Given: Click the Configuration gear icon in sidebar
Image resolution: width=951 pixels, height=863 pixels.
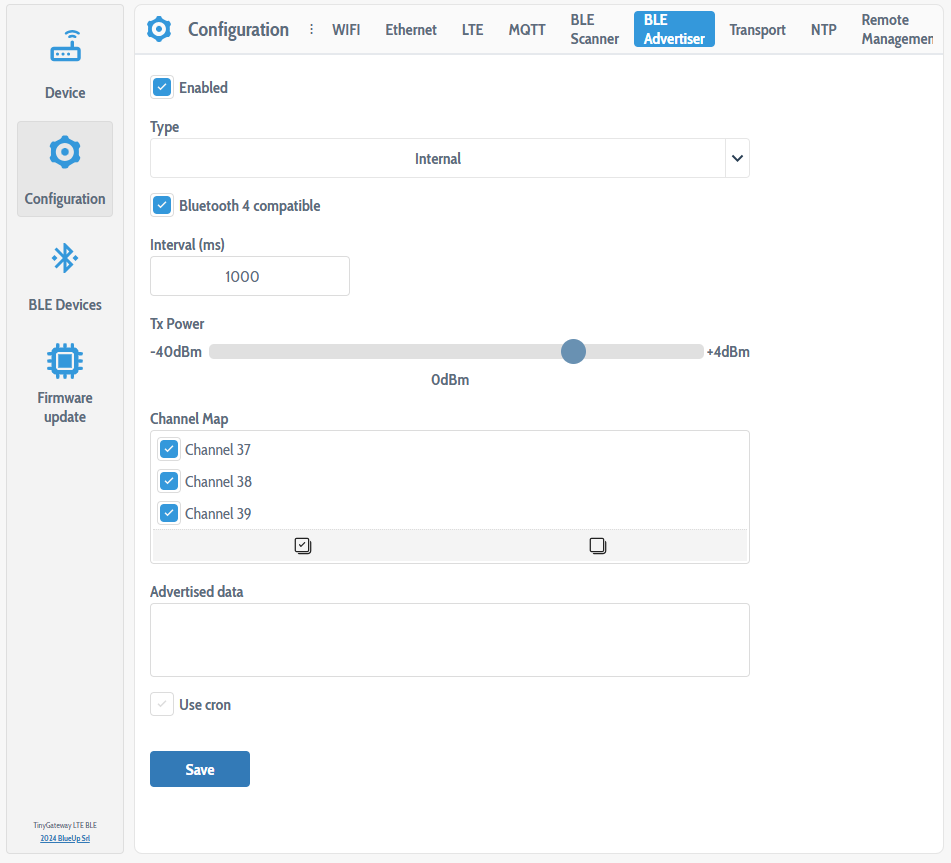Looking at the screenshot, I should [x=65, y=153].
